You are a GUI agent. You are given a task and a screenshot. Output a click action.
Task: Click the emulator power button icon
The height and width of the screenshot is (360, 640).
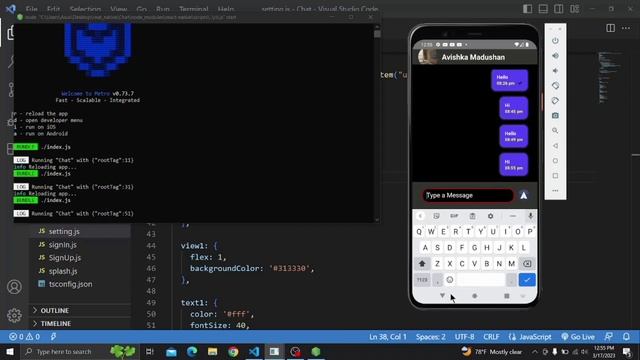point(555,41)
